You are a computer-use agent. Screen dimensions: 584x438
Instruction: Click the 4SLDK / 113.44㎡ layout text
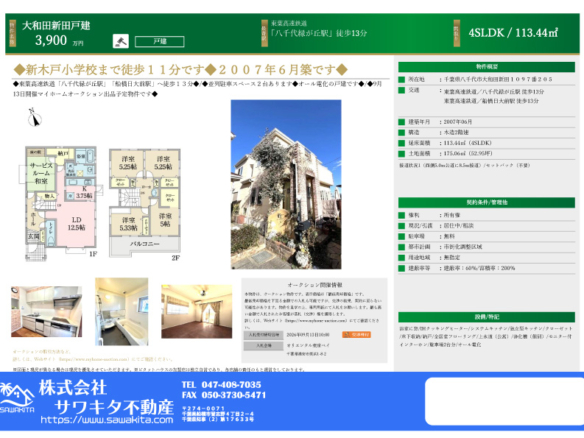pos(513,33)
